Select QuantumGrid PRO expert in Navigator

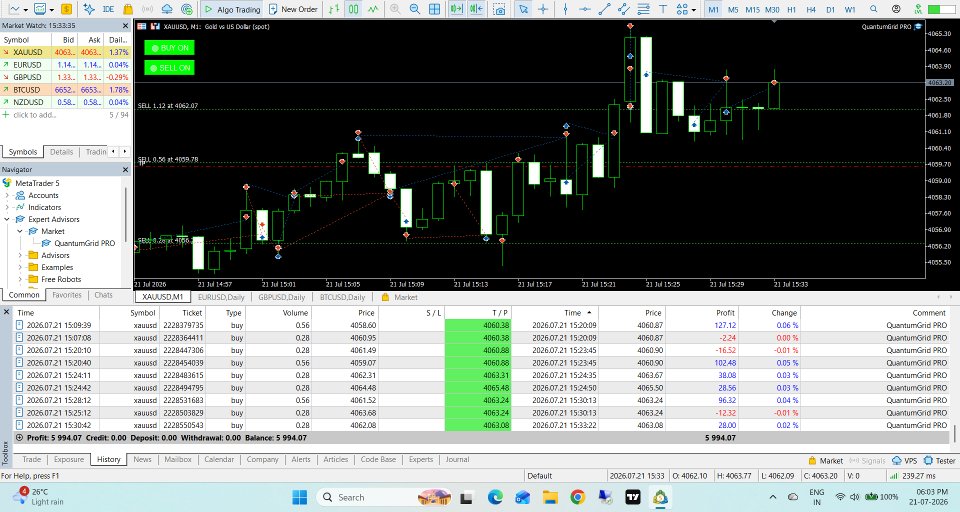pos(84,243)
